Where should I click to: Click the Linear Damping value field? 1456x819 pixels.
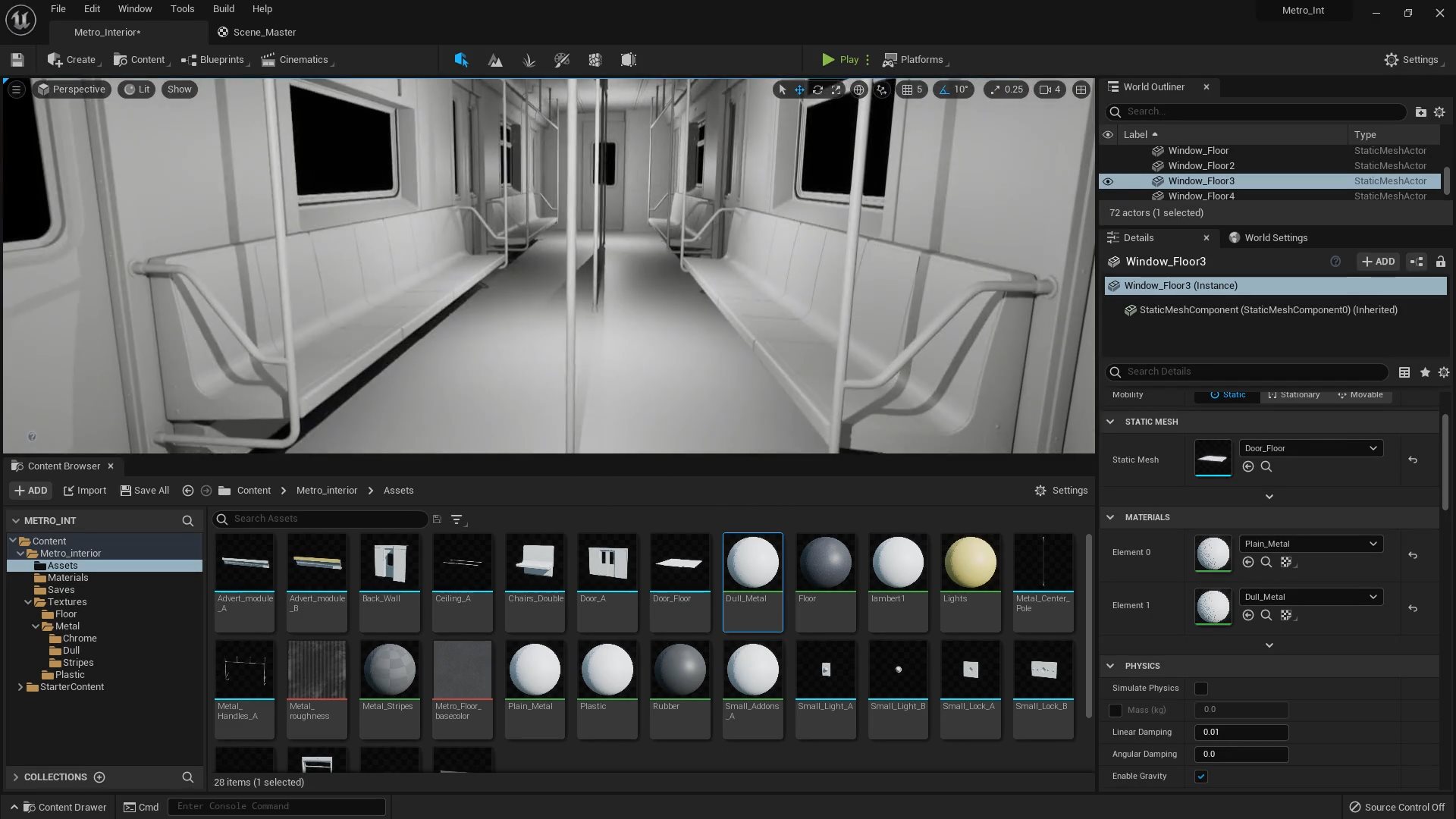tap(1241, 733)
